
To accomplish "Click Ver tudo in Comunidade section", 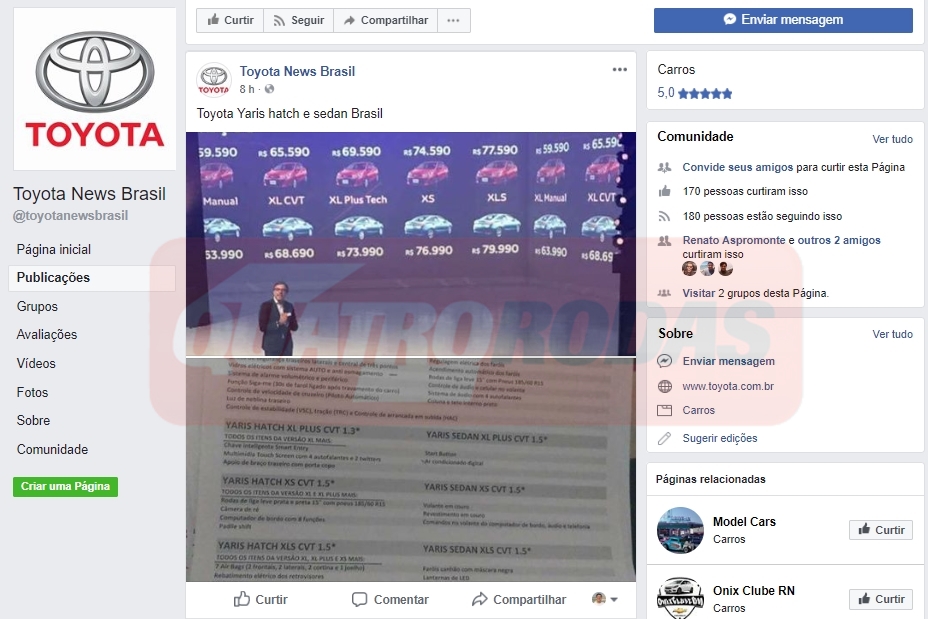I will [x=892, y=139].
